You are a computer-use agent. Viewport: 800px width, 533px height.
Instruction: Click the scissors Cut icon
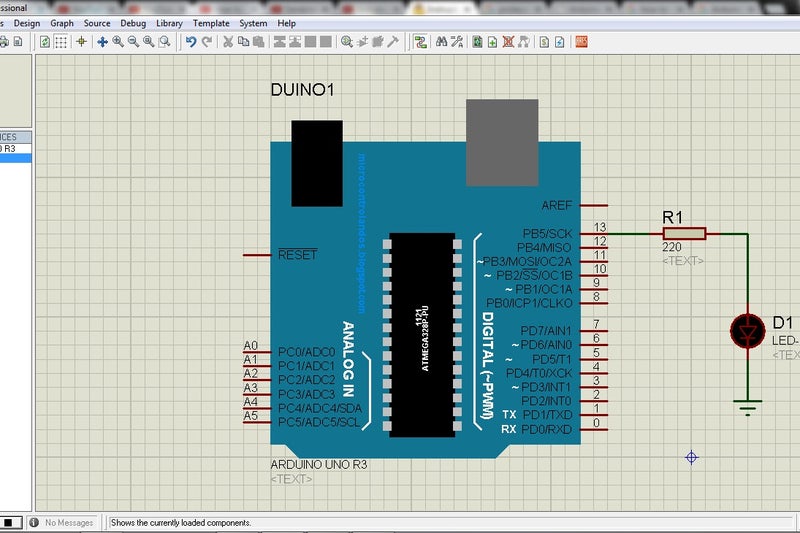point(228,42)
